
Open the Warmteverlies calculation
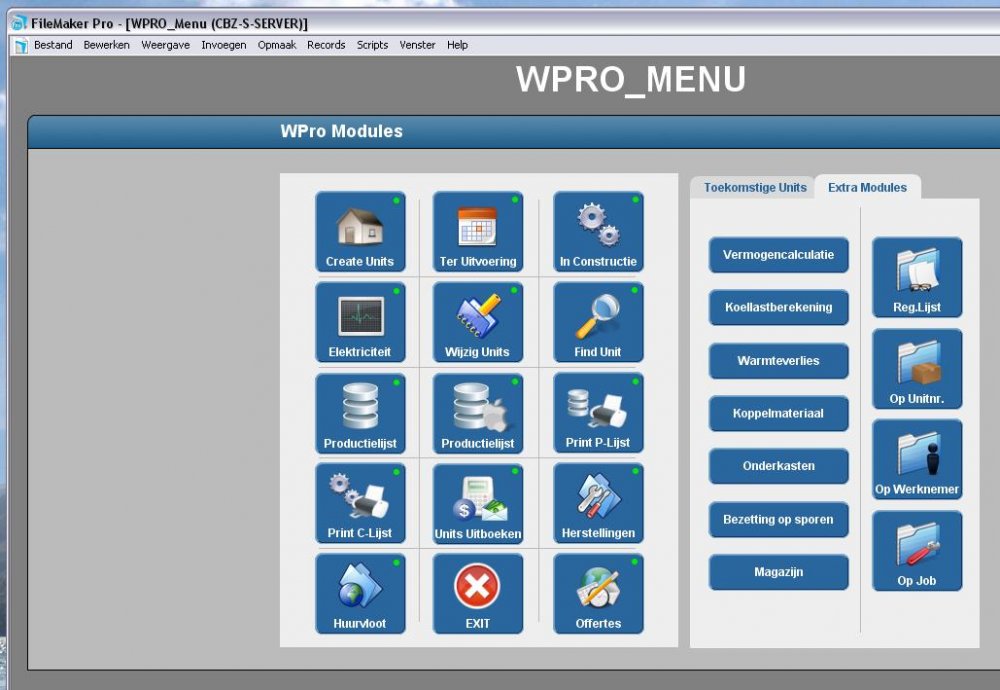779,361
